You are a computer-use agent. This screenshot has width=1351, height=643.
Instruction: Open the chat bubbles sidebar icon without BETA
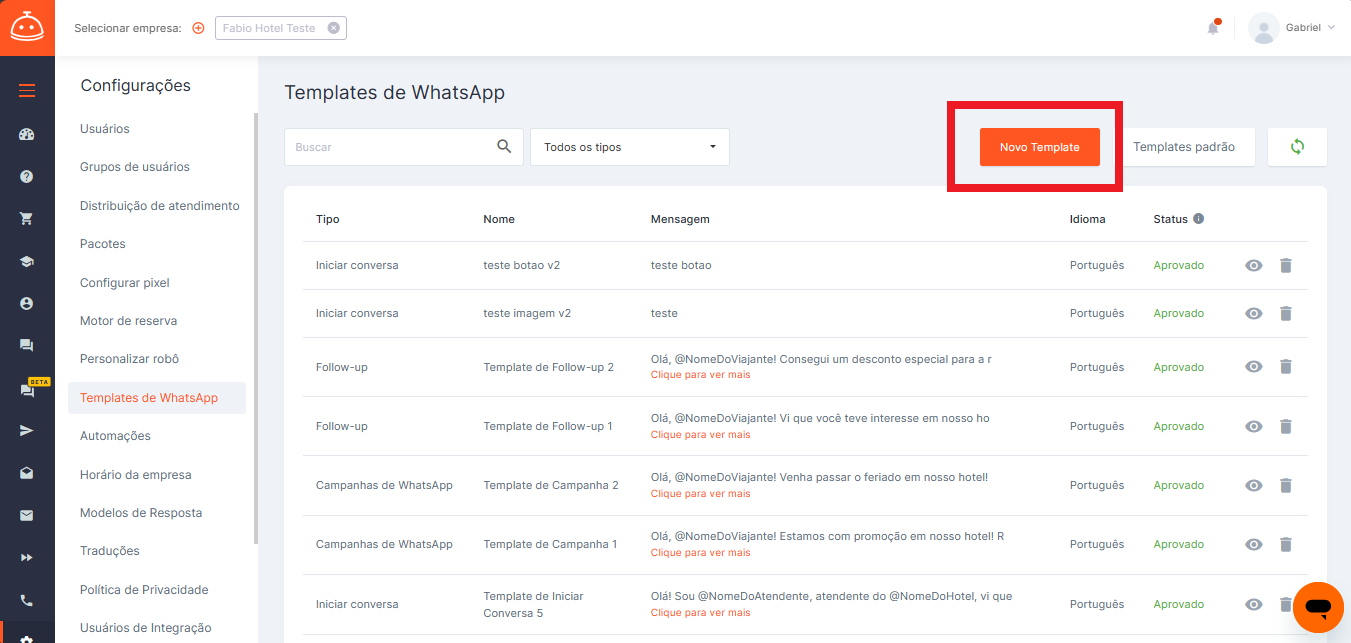coord(27,345)
